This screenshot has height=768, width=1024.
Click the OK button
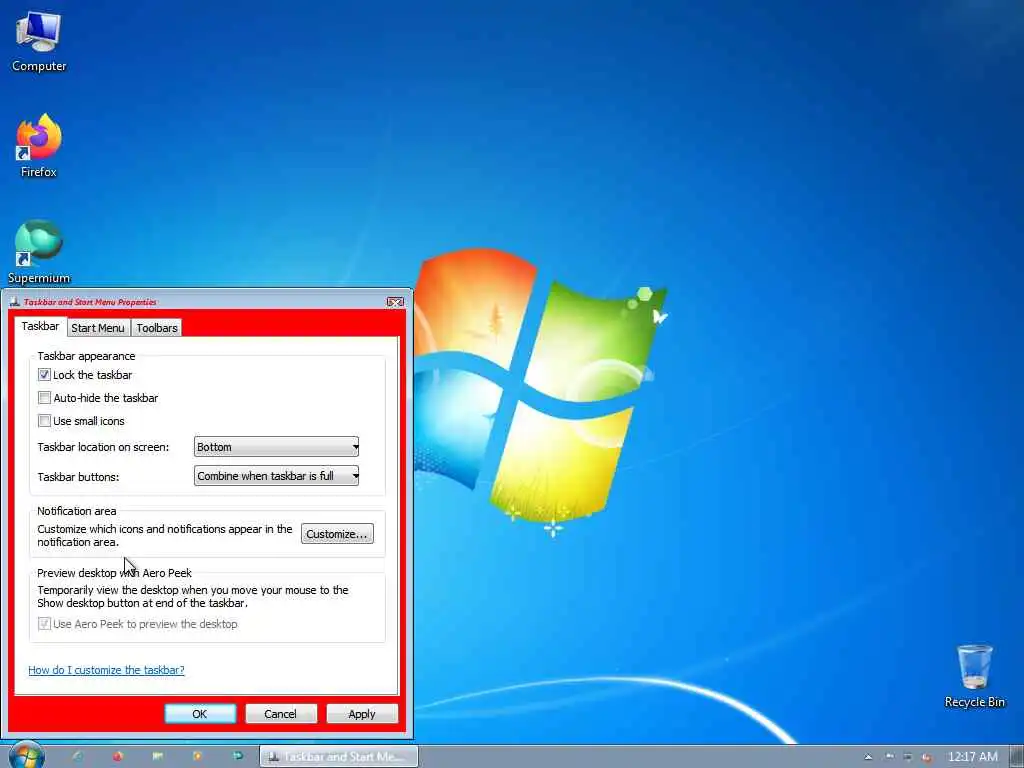200,714
